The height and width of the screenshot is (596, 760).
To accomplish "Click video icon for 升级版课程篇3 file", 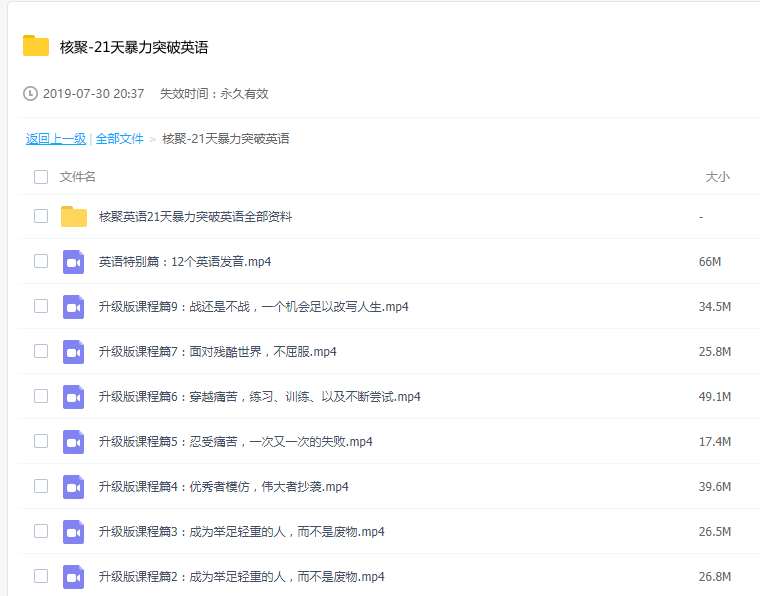I will coord(74,532).
